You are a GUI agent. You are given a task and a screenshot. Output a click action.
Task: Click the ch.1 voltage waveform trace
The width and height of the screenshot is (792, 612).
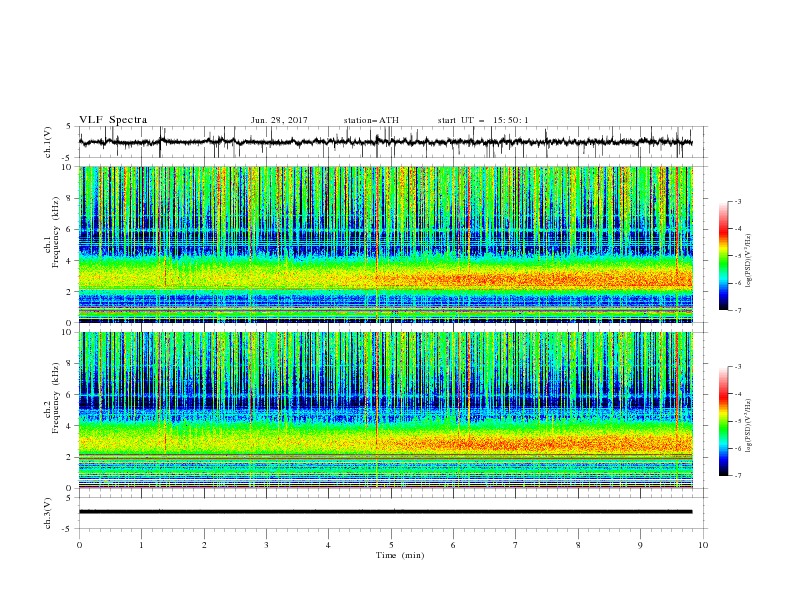click(385, 142)
